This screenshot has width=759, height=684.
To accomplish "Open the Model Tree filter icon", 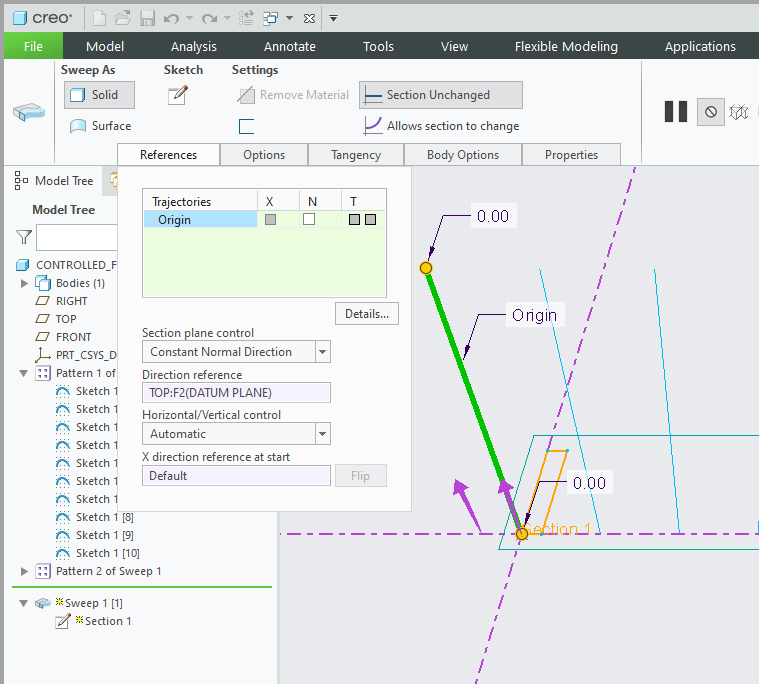I will point(24,238).
